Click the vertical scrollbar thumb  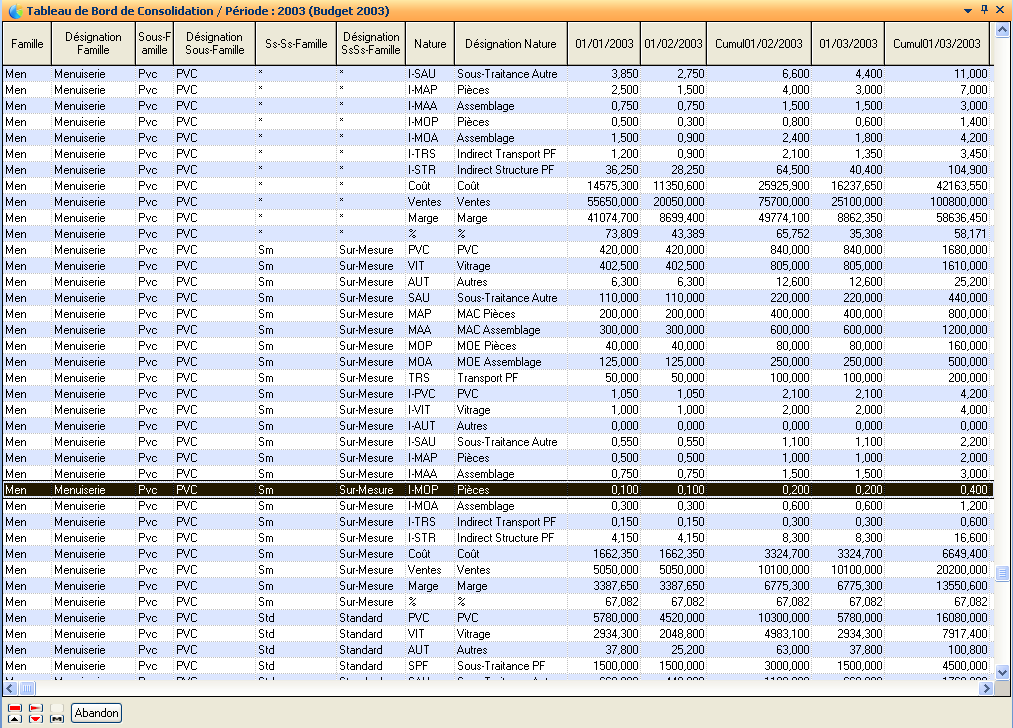click(x=1003, y=573)
